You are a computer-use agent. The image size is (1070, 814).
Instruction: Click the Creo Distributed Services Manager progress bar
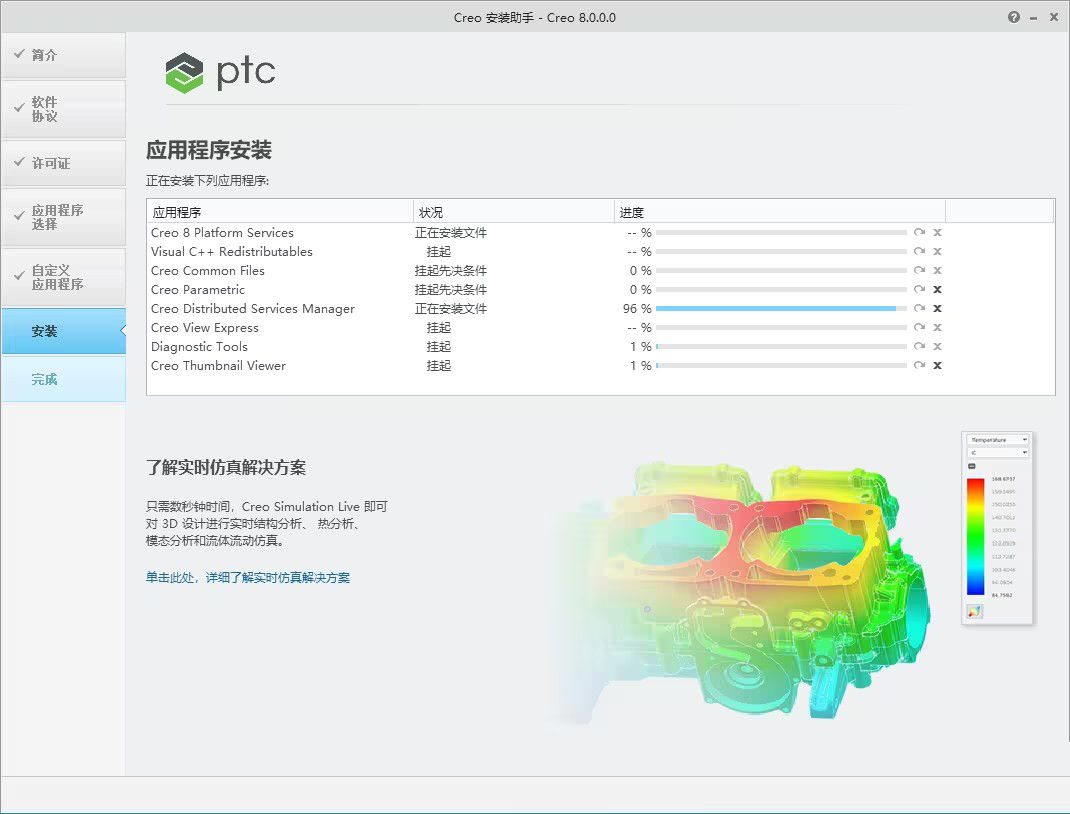(x=781, y=308)
